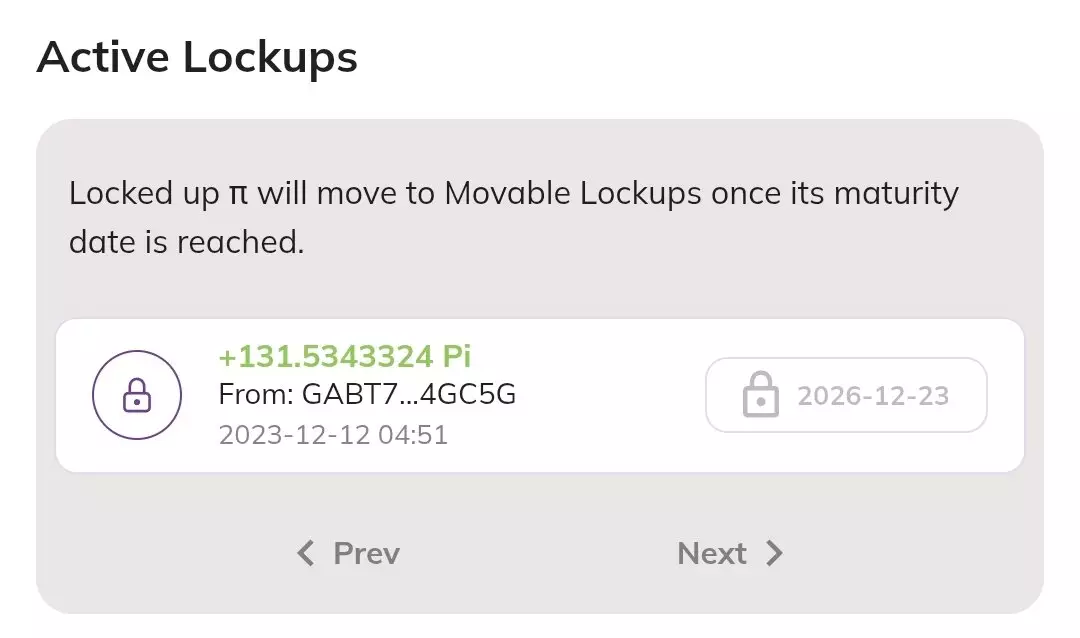The image size is (1080, 638).
Task: Click the 'Locked up' text at description start
Action: click(x=144, y=193)
